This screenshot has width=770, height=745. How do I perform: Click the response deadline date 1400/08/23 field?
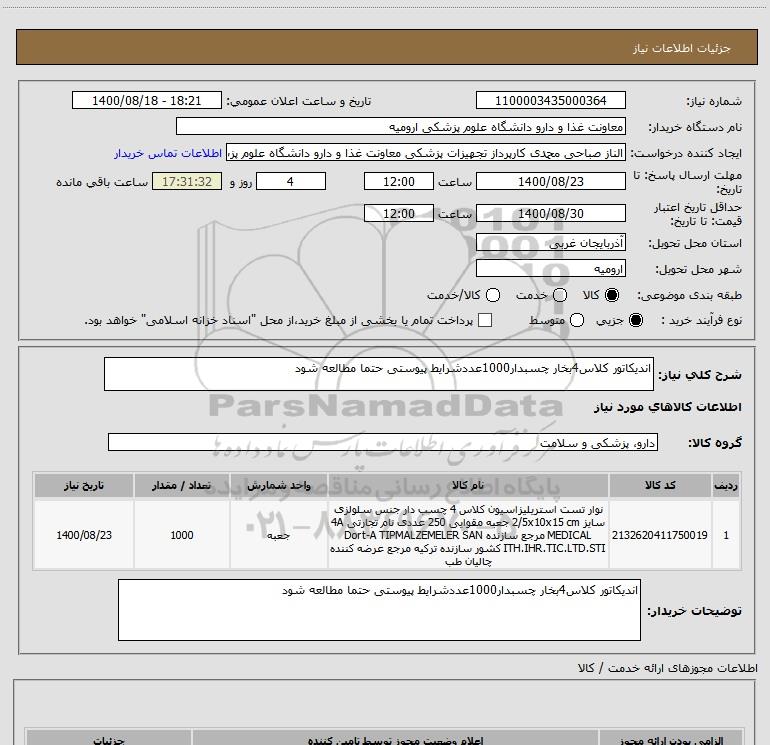550,181
